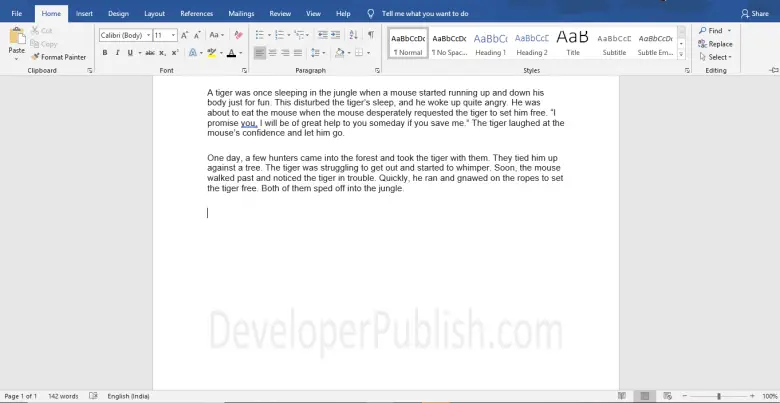
Task: Open the font name dropdown
Action: 148,35
